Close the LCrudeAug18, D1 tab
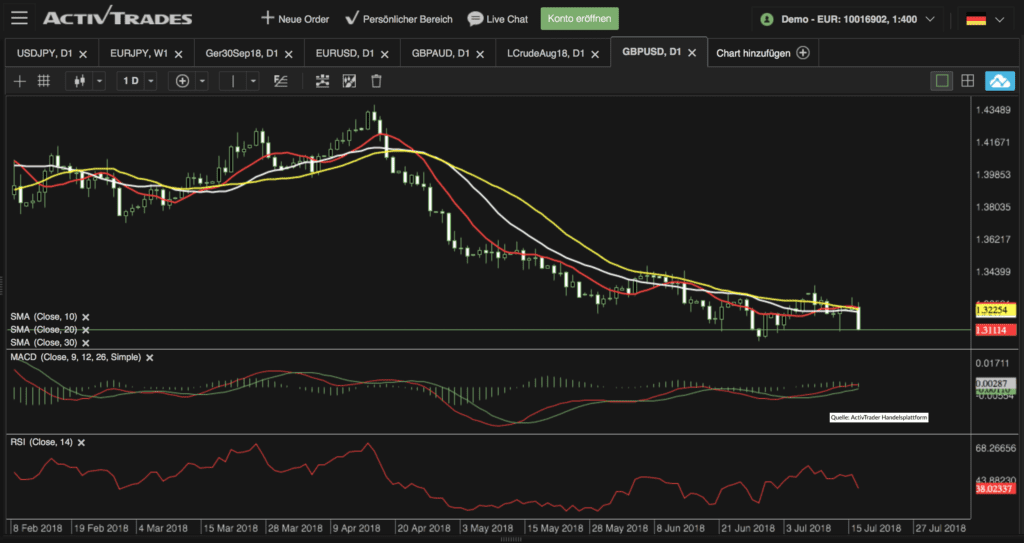 595,54
